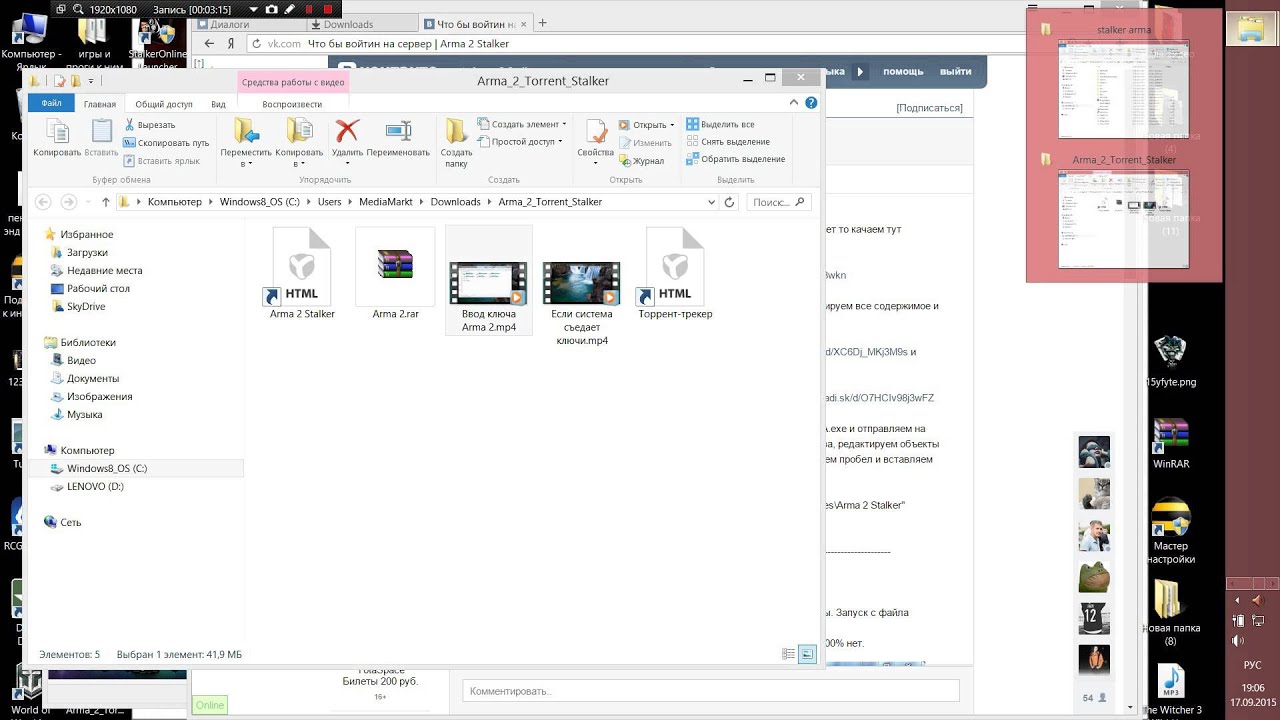Switch to the Воспроизвести ribbon tab
Screen dimensions: 1280x720
tap(292, 104)
